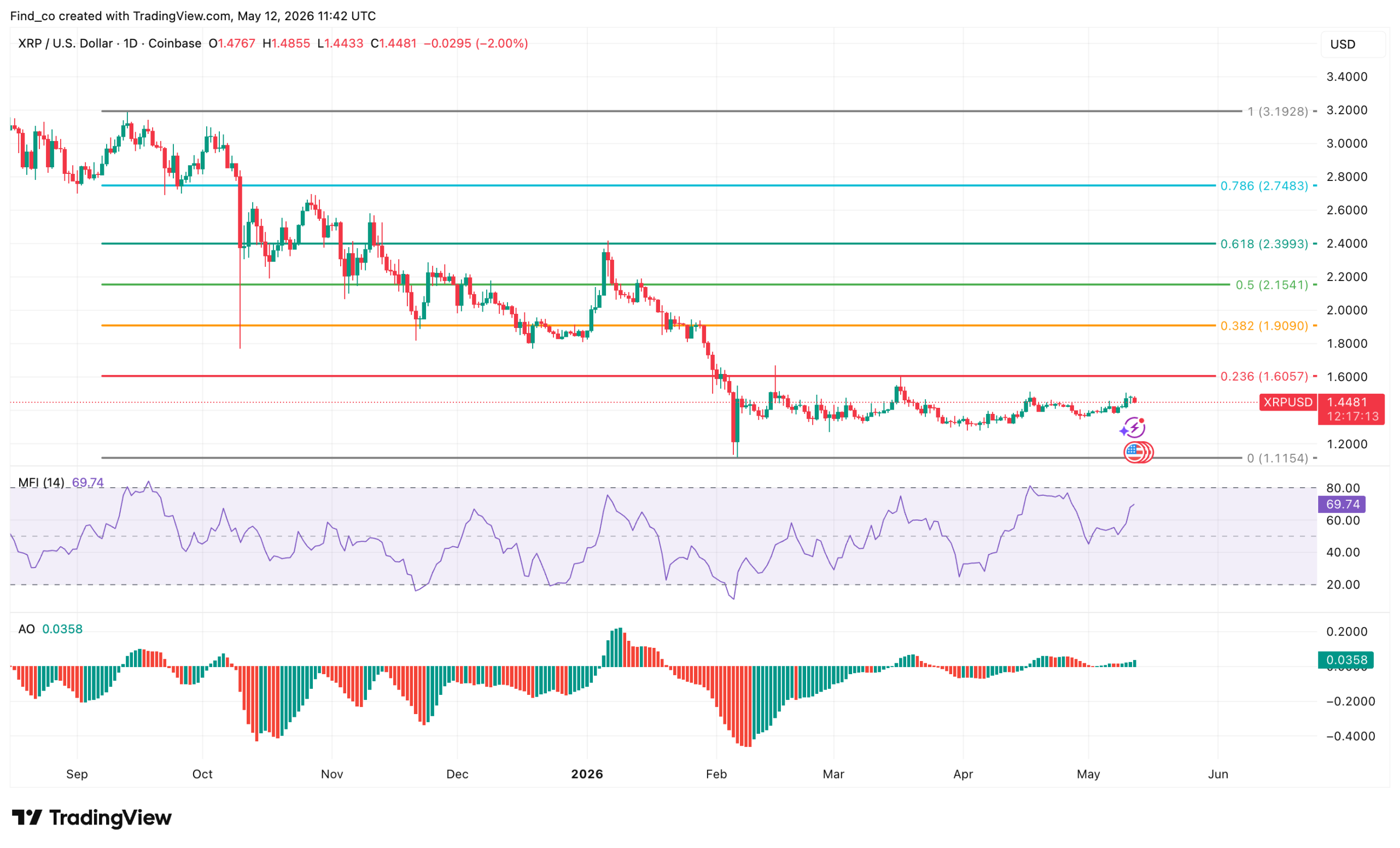Click the −0.0295 (−2.00%) change value

point(476,43)
